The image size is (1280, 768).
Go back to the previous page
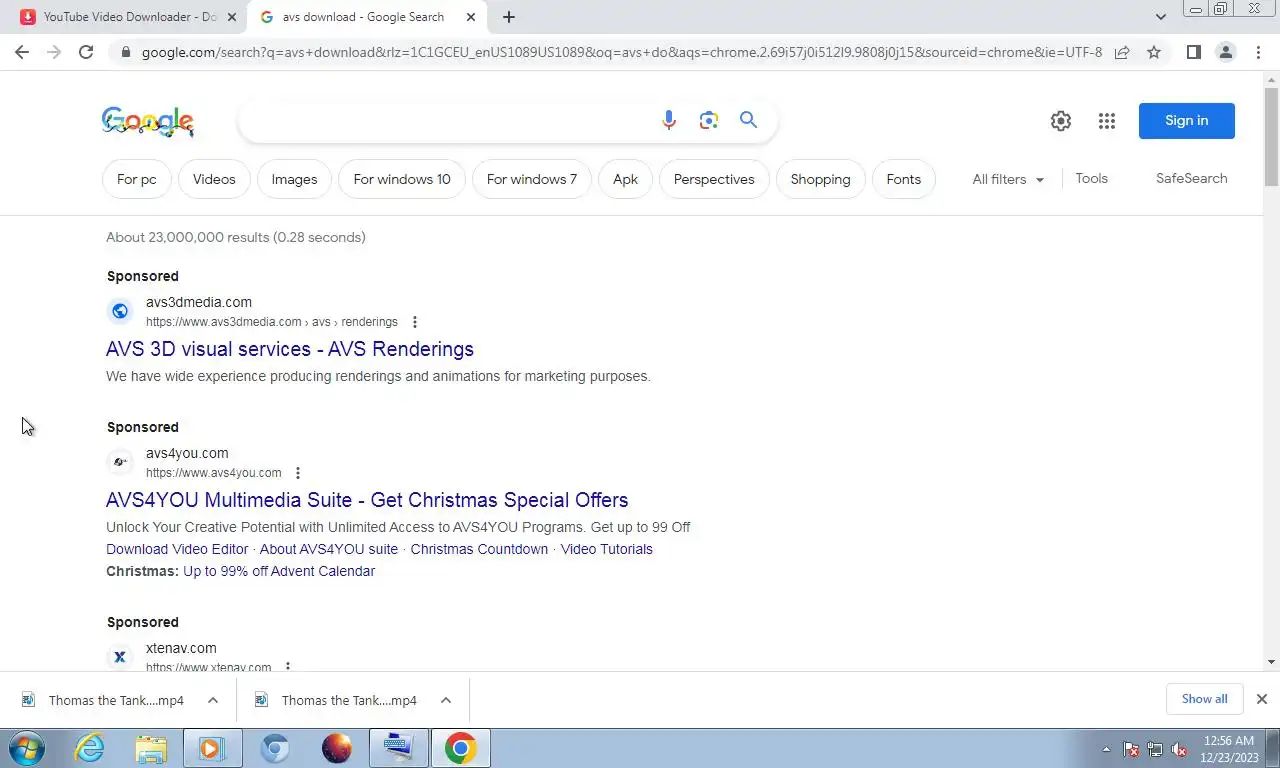(x=22, y=52)
